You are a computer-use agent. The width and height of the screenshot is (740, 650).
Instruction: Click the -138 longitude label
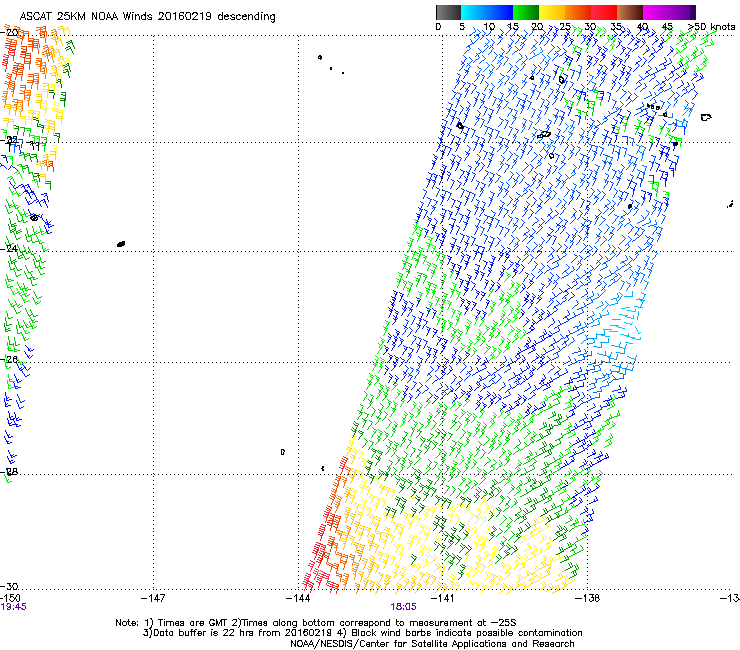tap(588, 598)
